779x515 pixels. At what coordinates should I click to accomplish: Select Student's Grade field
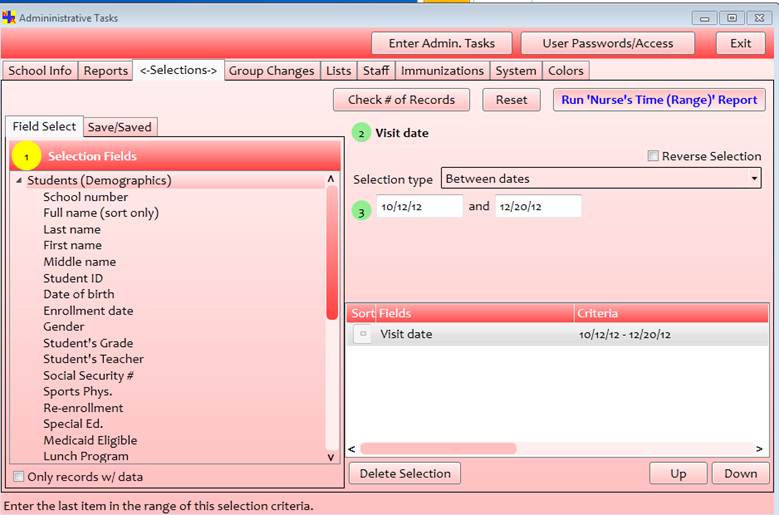[88, 343]
